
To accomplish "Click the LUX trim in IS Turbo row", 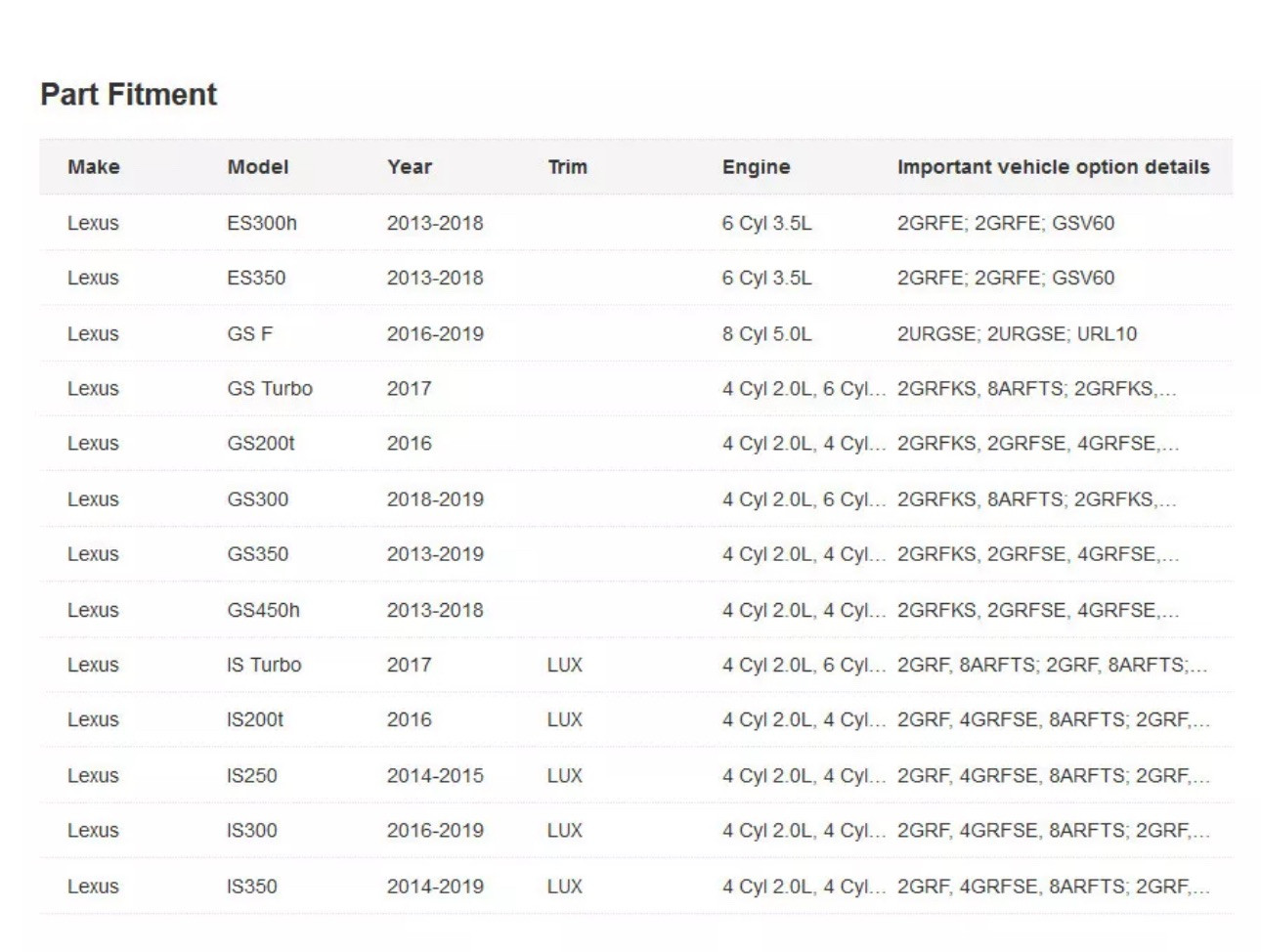I will (564, 665).
